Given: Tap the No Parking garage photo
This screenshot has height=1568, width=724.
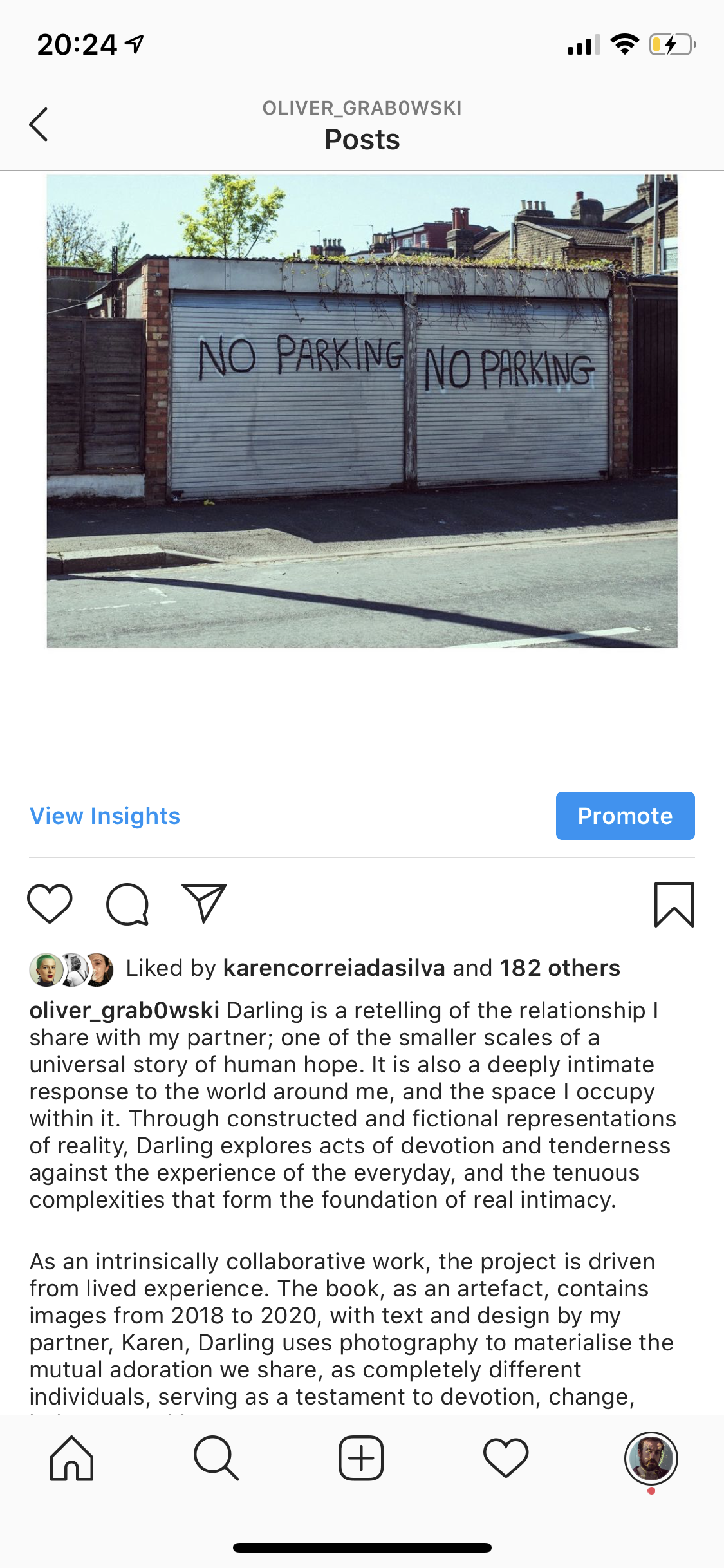Looking at the screenshot, I should coord(362,411).
